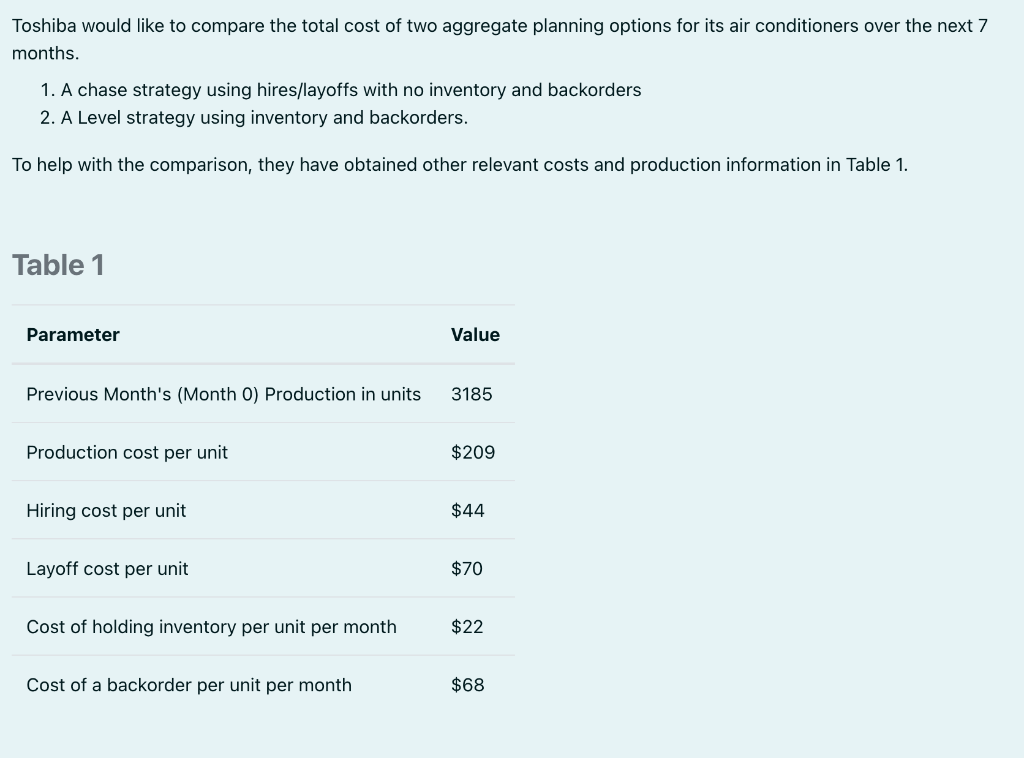
Task: Click the sentence mentioning Table 1 information
Action: click(x=460, y=165)
